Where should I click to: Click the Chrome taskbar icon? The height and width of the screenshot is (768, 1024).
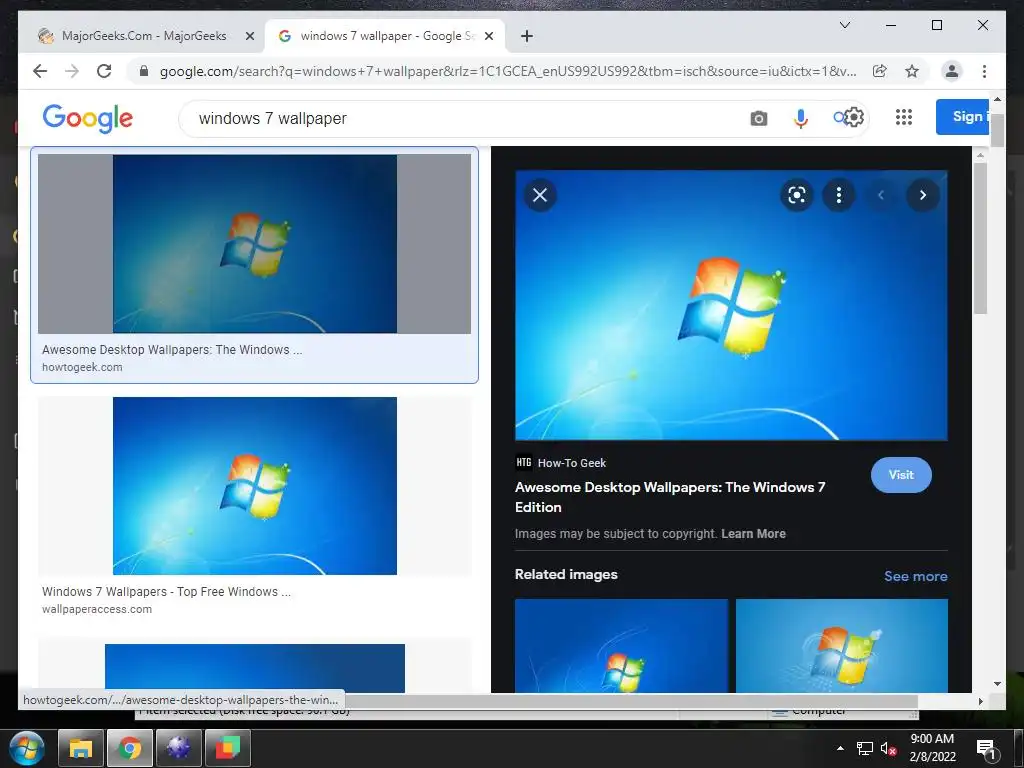(x=130, y=748)
